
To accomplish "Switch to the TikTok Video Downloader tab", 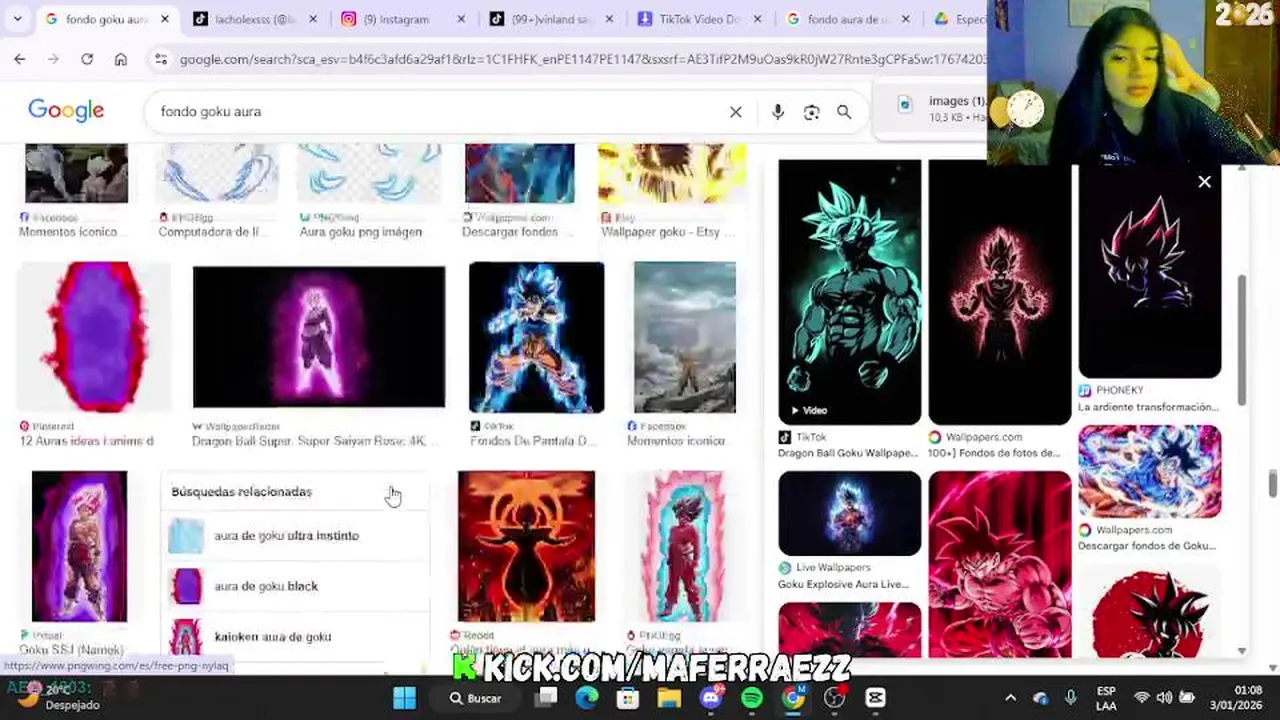I will point(699,19).
